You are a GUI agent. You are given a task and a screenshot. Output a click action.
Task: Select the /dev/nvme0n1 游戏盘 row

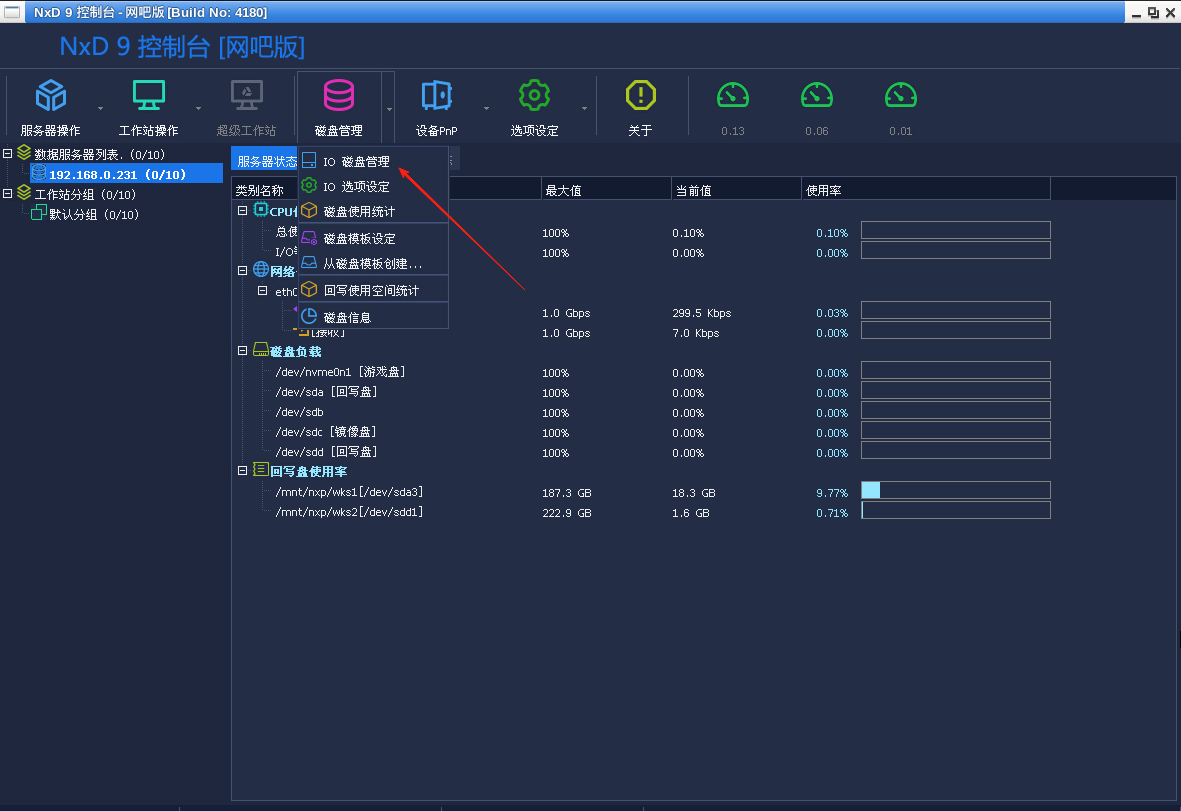[x=331, y=371]
